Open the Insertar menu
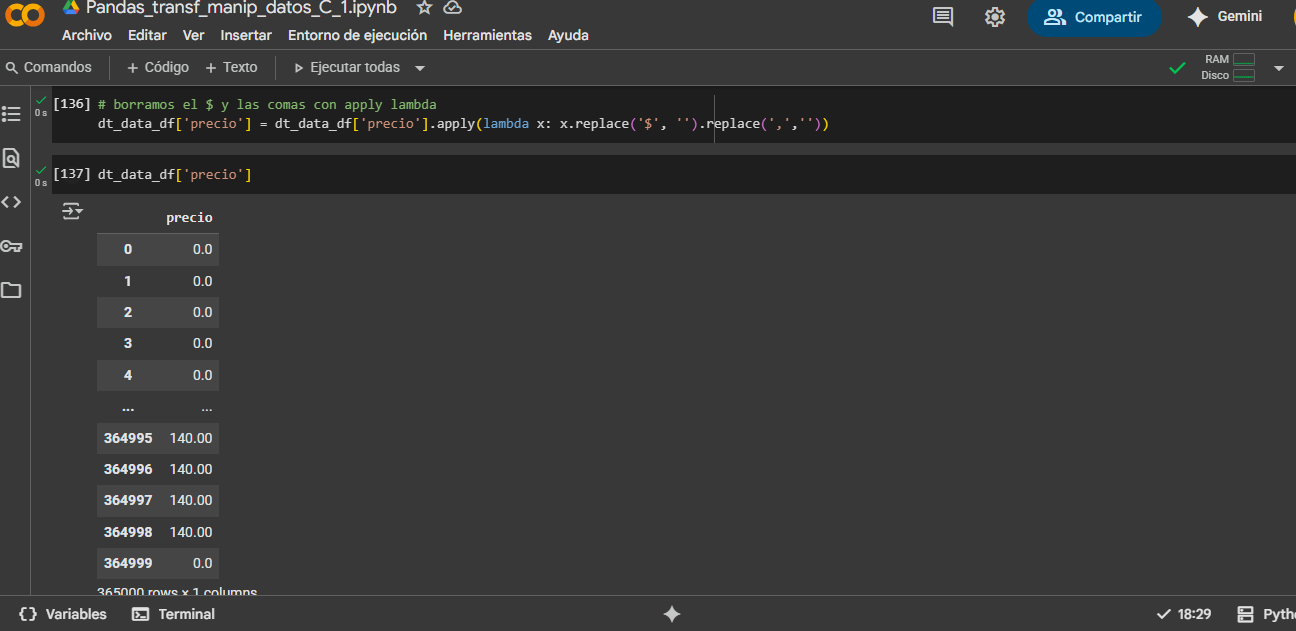 pos(246,35)
